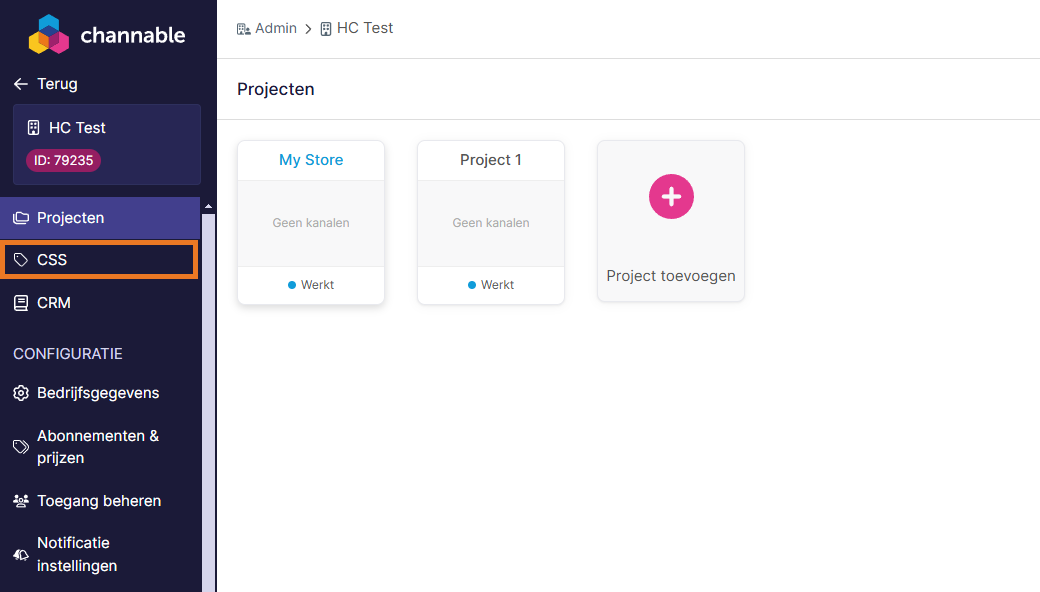Click the Projecten folder icon

pyautogui.click(x=21, y=218)
